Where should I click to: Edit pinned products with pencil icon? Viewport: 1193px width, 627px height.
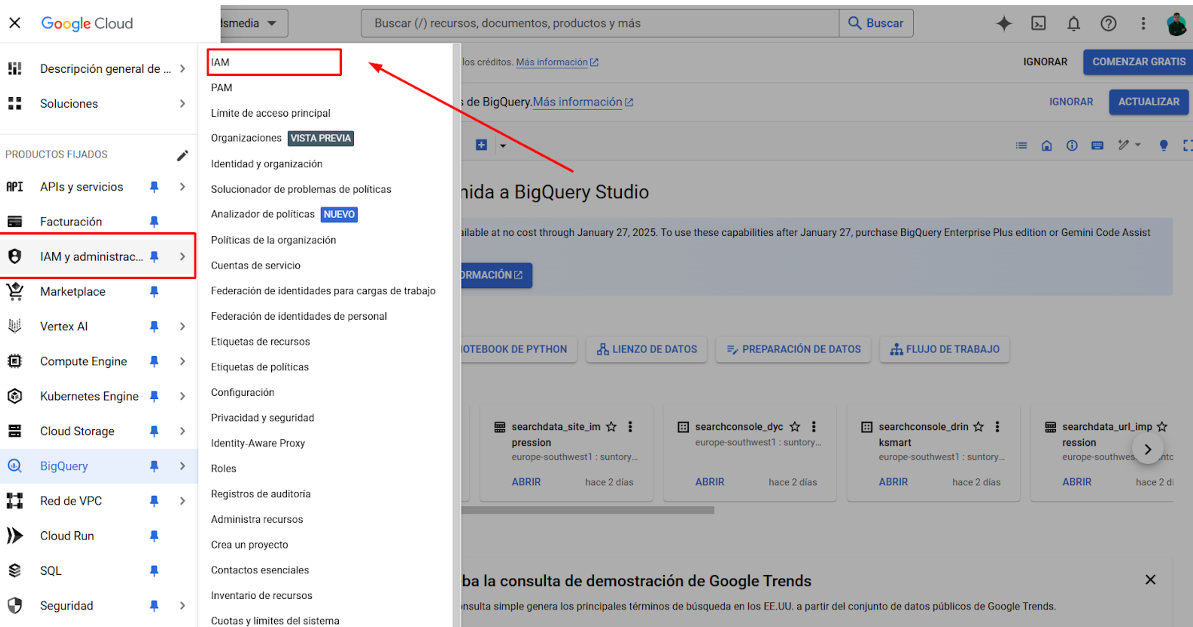click(x=182, y=155)
